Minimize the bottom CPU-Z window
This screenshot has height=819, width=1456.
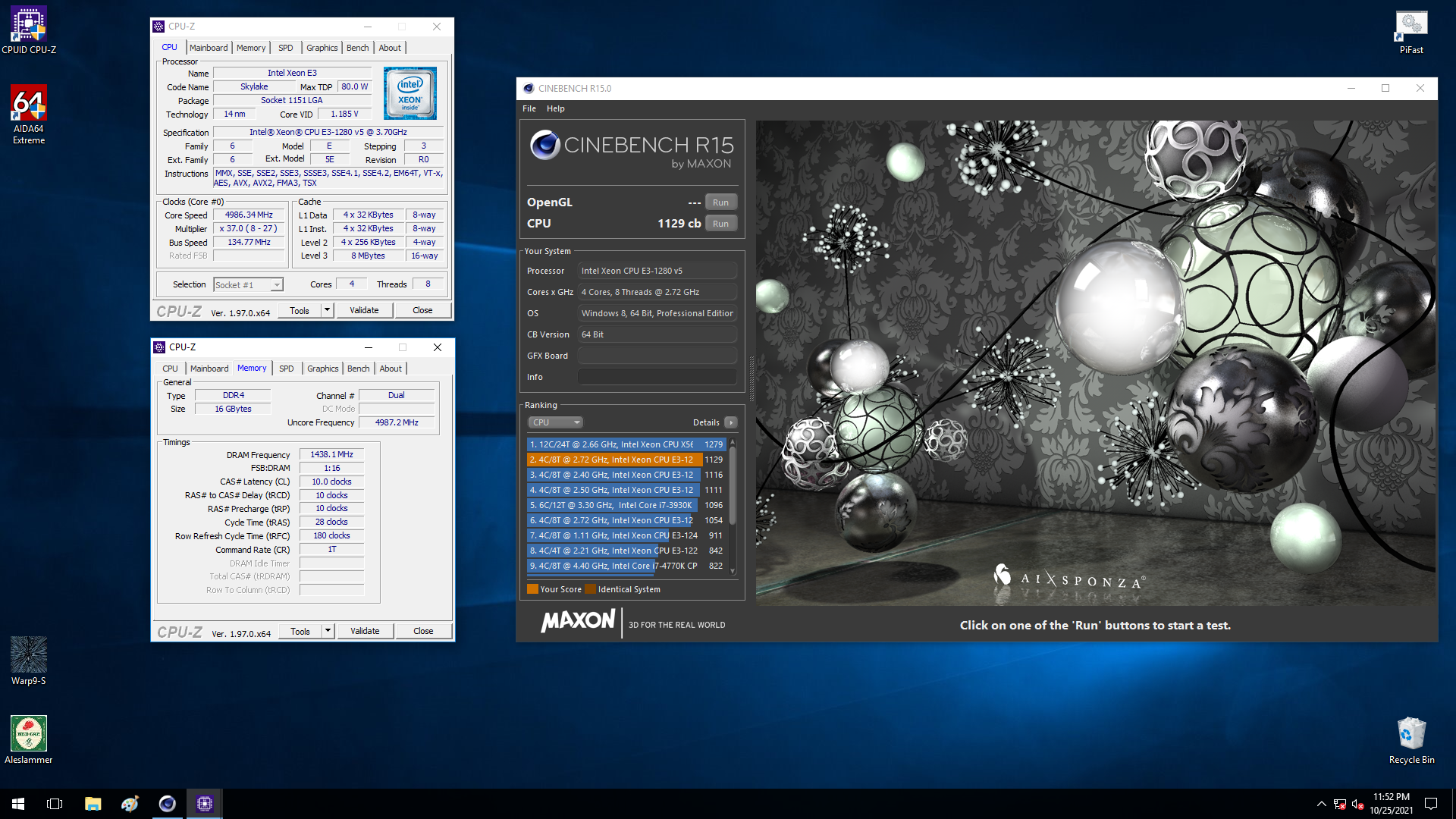coord(368,347)
